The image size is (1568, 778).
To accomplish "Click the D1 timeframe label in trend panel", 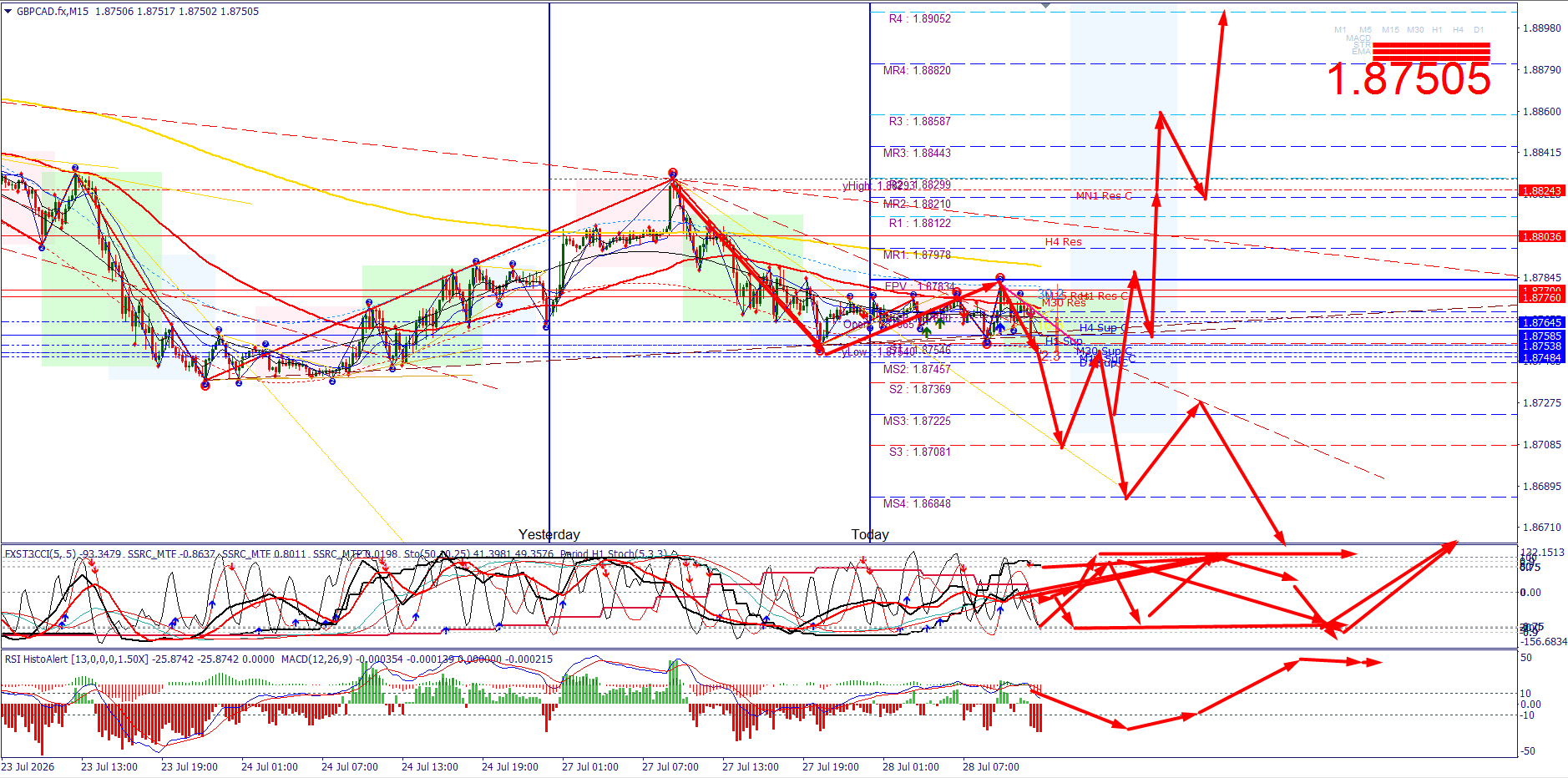I will click(x=1479, y=29).
